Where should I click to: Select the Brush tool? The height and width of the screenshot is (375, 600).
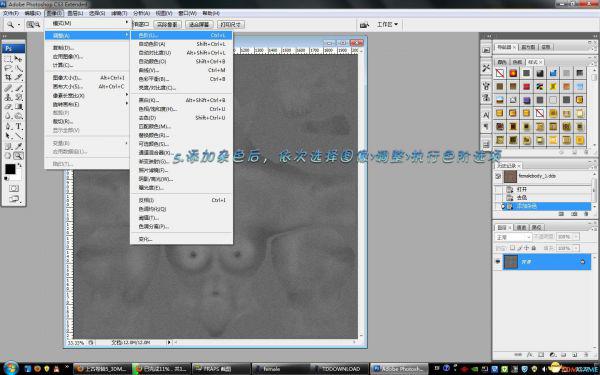click(x=18, y=88)
